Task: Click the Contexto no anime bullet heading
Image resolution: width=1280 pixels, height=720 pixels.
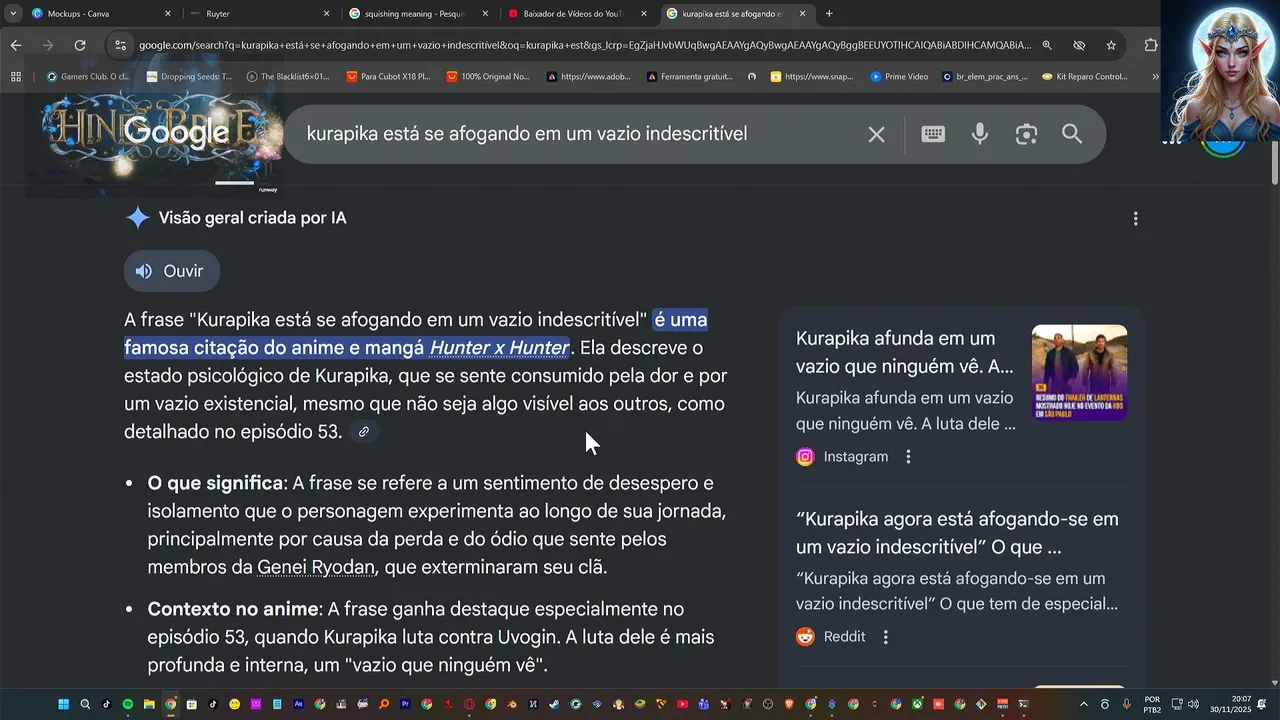Action: point(233,609)
